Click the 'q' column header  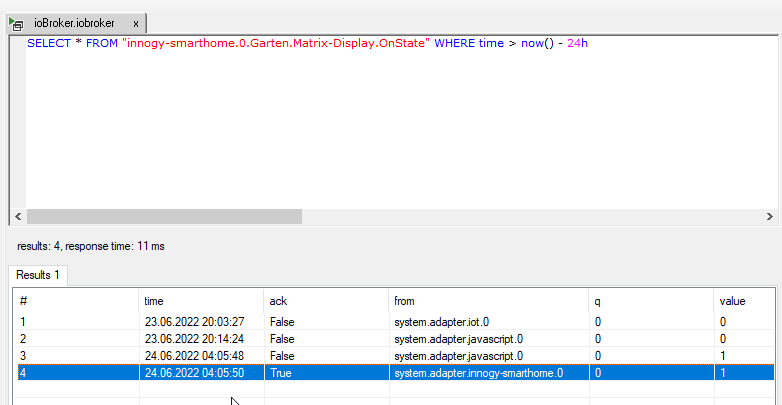[x=651, y=301]
